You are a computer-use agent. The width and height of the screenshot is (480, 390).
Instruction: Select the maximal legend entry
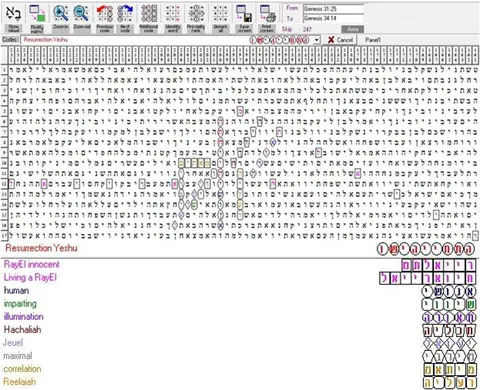[18, 356]
